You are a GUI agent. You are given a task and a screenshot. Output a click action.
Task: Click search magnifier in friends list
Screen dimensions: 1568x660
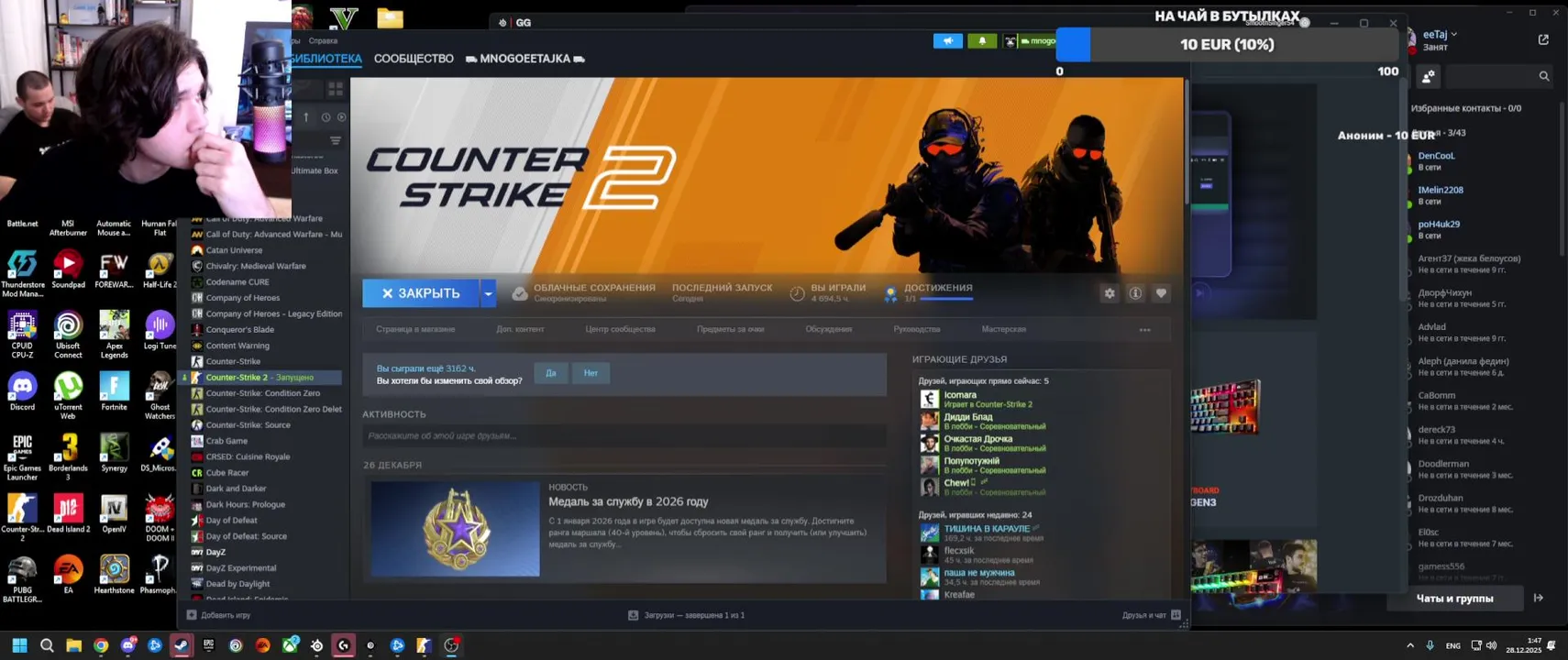tap(1544, 77)
